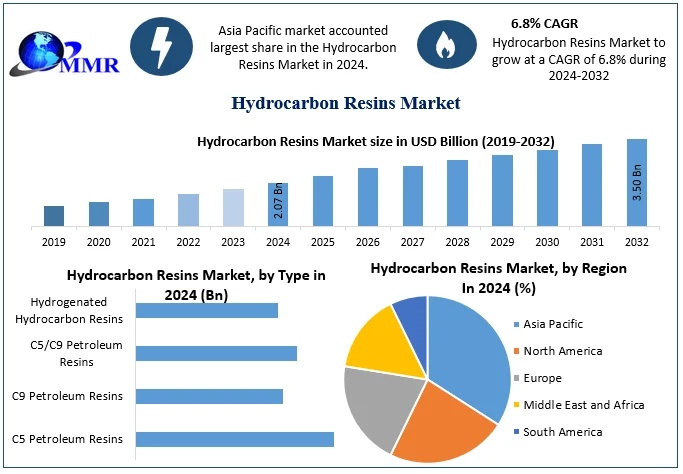Click the "6.8% CAGR" heading
Viewport: 683px width, 474px height.
point(544,24)
